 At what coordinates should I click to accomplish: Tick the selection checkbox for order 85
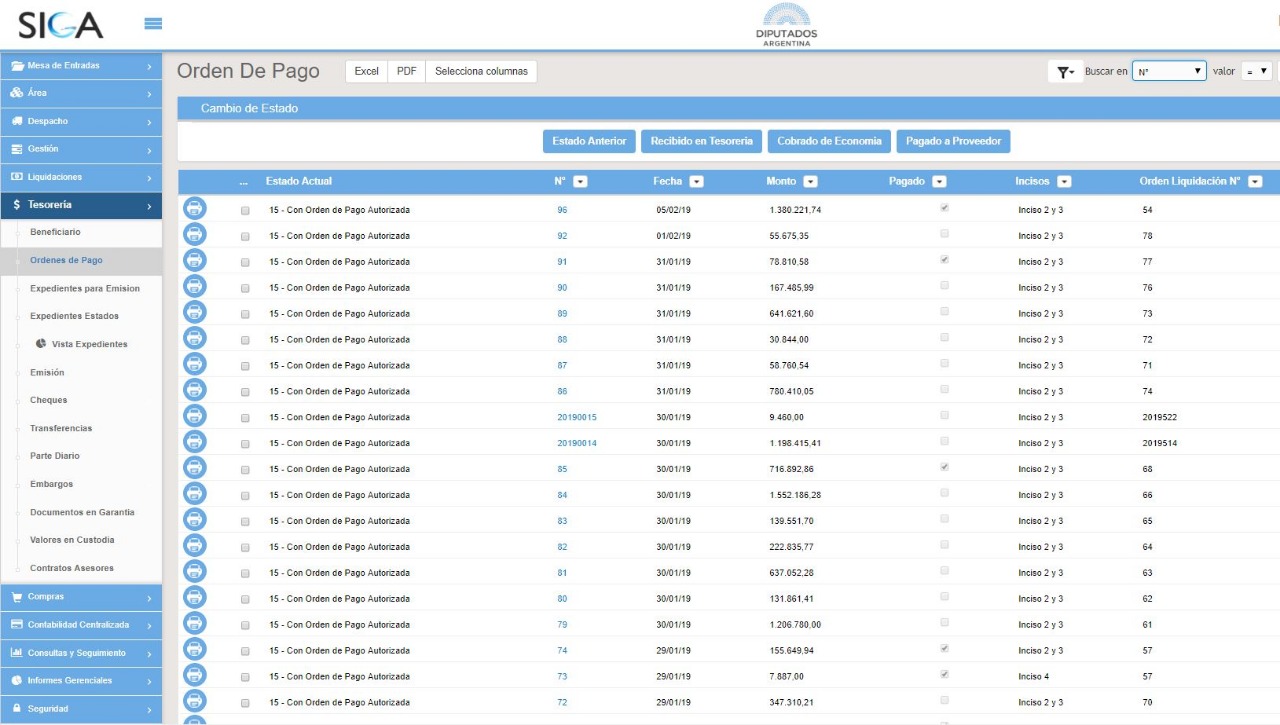pyautogui.click(x=245, y=470)
